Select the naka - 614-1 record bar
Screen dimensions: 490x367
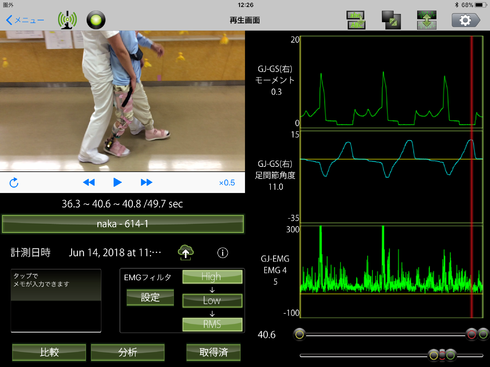[123, 224]
